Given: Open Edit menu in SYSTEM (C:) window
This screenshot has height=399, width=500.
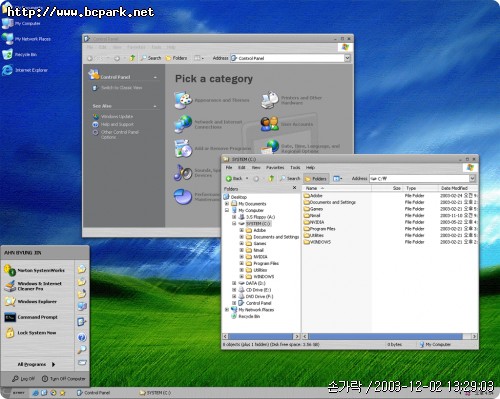Looking at the screenshot, I should coord(242,167).
